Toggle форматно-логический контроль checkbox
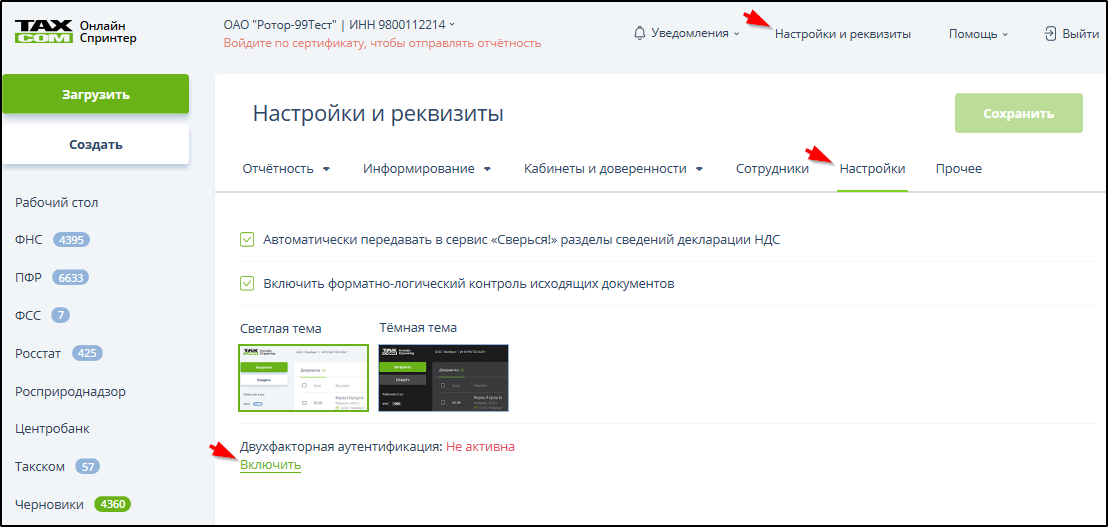This screenshot has width=1108, height=527. click(247, 283)
